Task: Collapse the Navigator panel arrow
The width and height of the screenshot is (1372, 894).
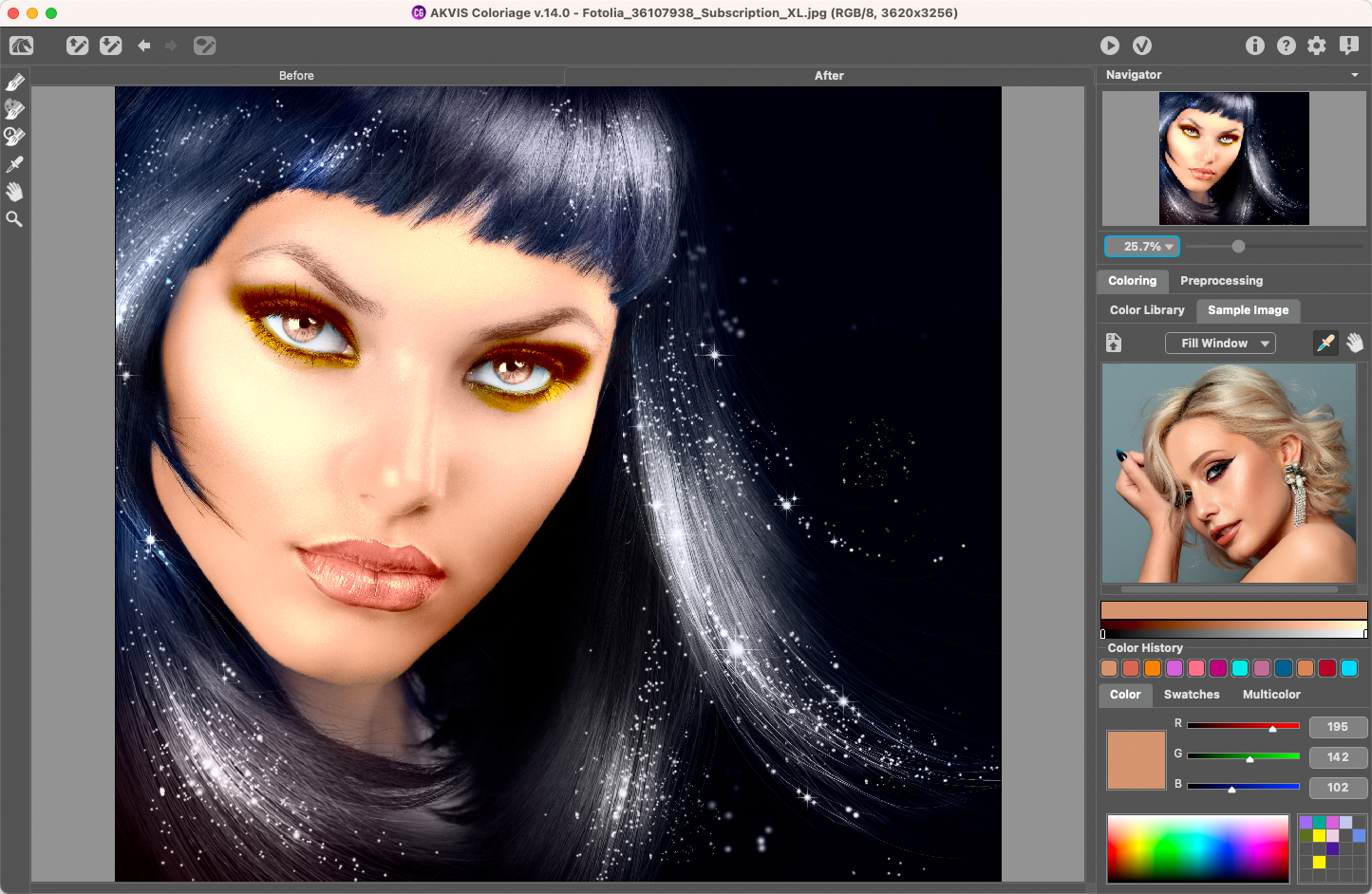Action: tap(1355, 75)
